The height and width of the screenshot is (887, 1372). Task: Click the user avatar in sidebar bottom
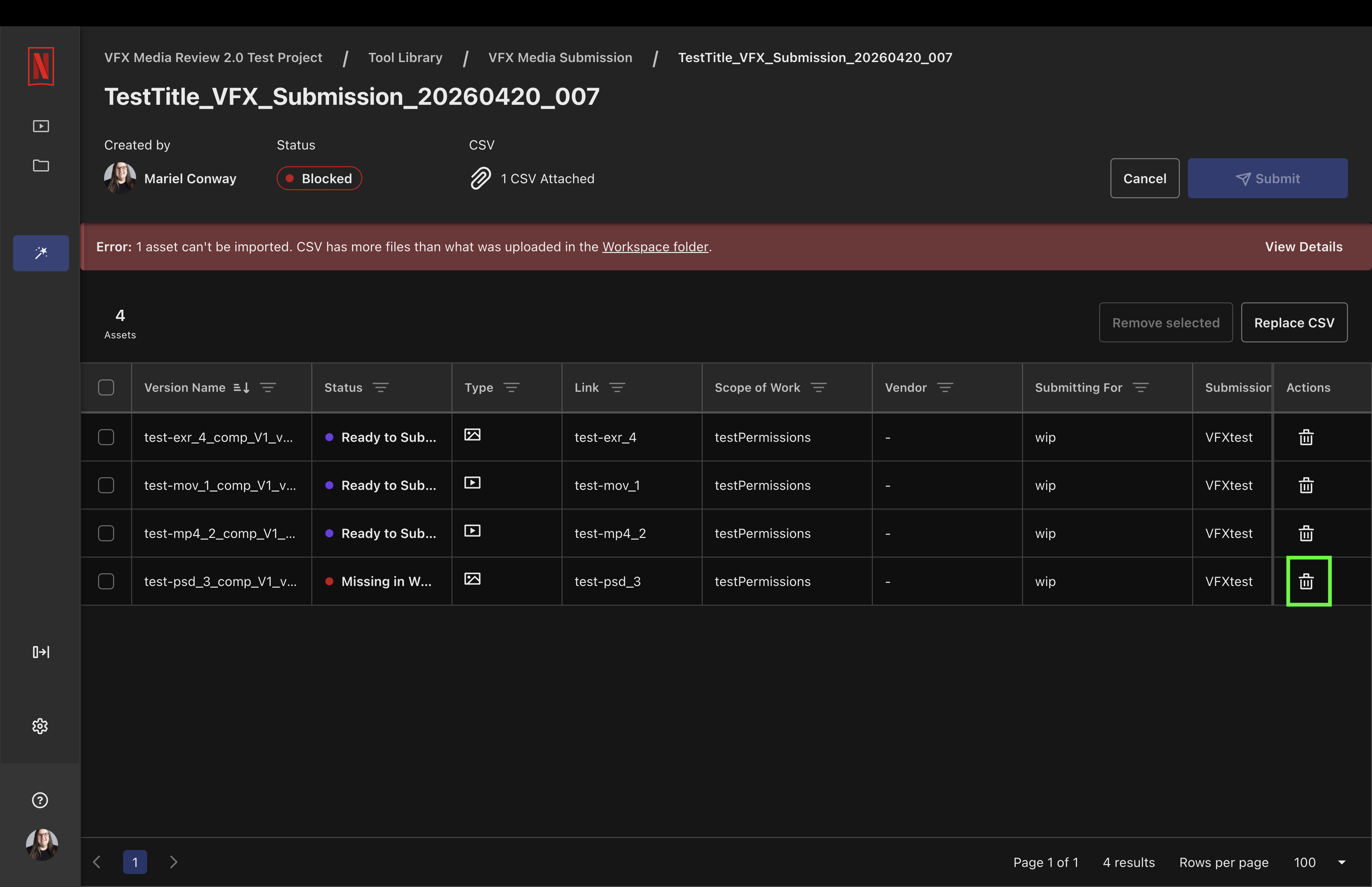click(42, 845)
